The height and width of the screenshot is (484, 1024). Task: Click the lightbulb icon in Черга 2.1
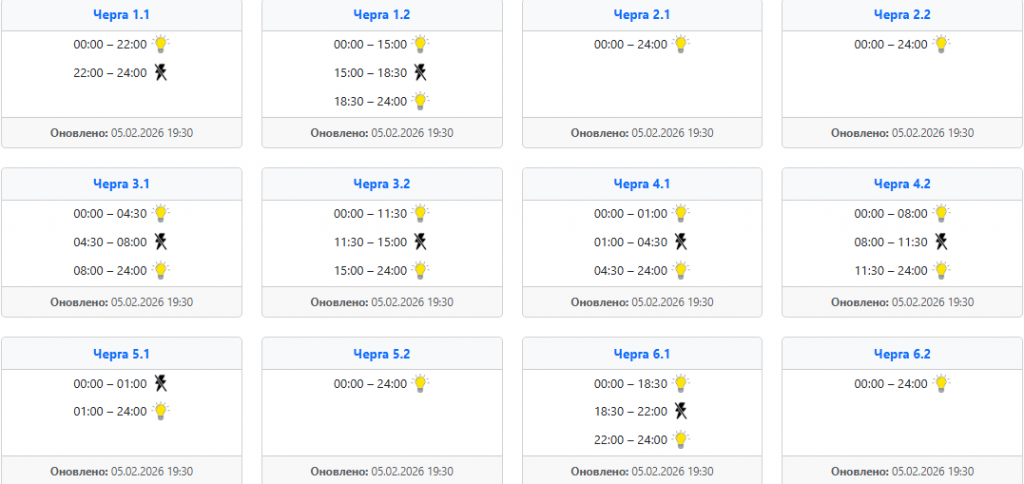[x=681, y=44]
